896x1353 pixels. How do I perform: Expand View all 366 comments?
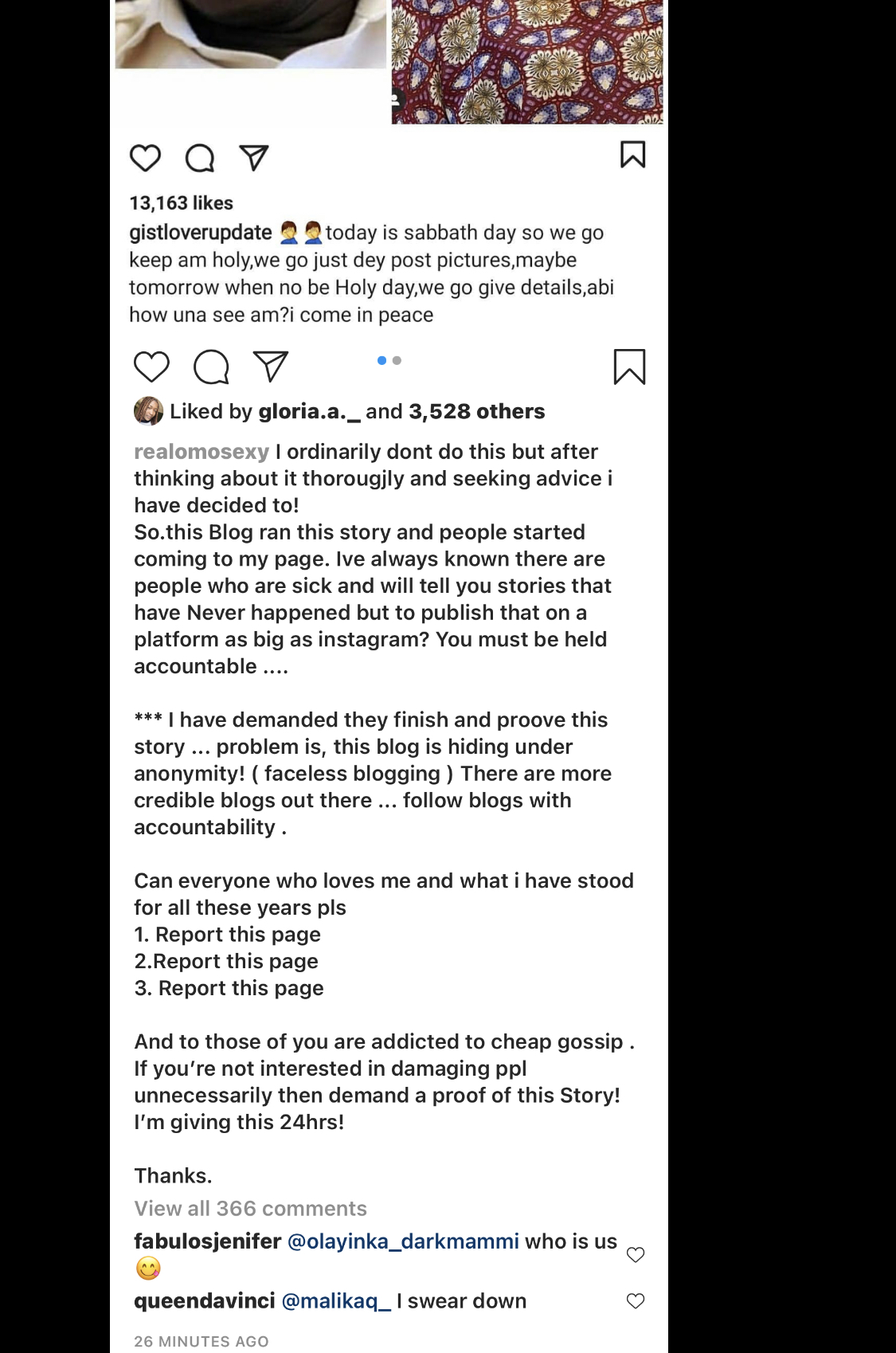(250, 1209)
